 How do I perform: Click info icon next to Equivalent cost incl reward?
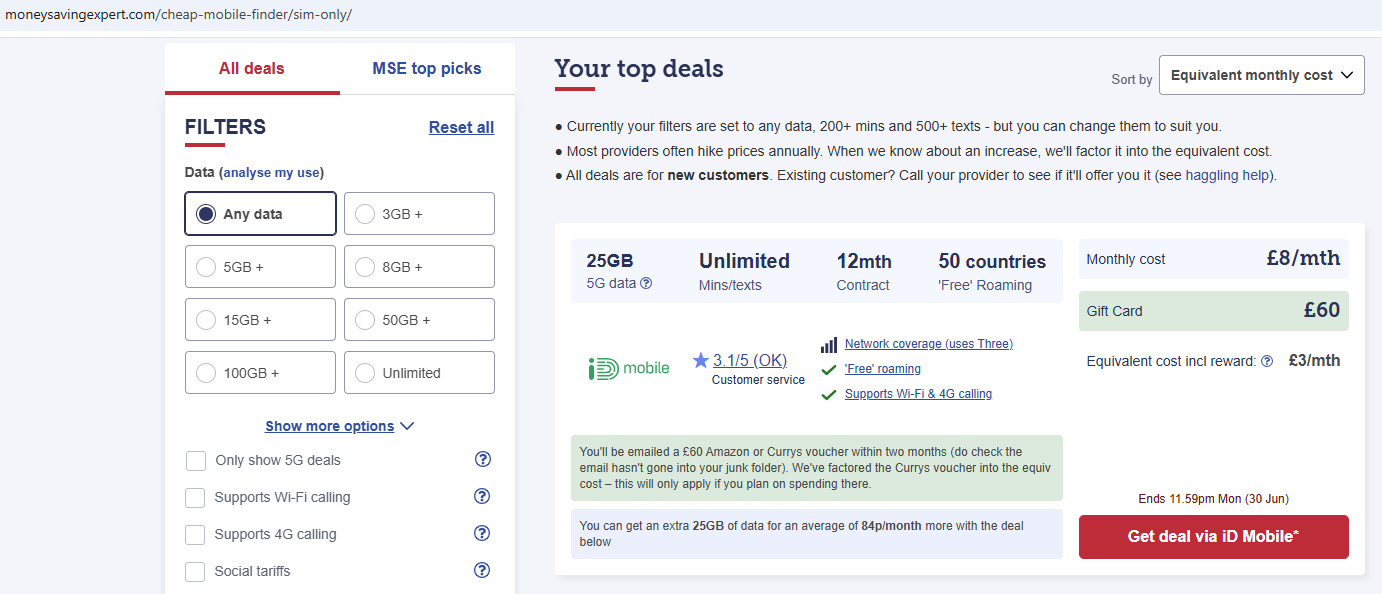[1267, 361]
